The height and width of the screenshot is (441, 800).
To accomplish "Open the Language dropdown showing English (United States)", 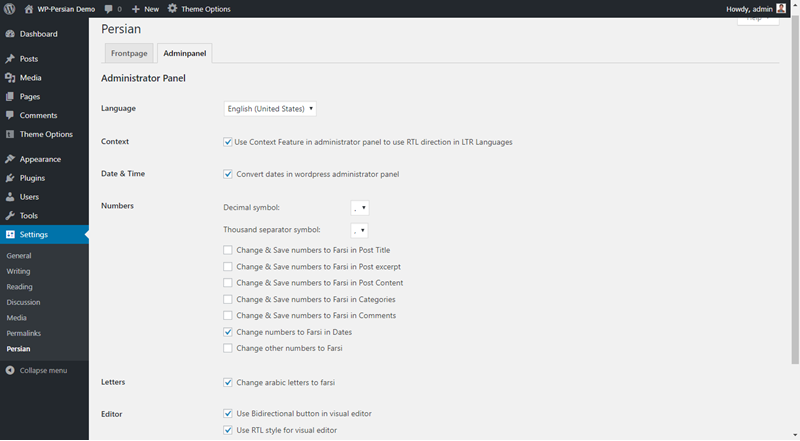I will [270, 108].
